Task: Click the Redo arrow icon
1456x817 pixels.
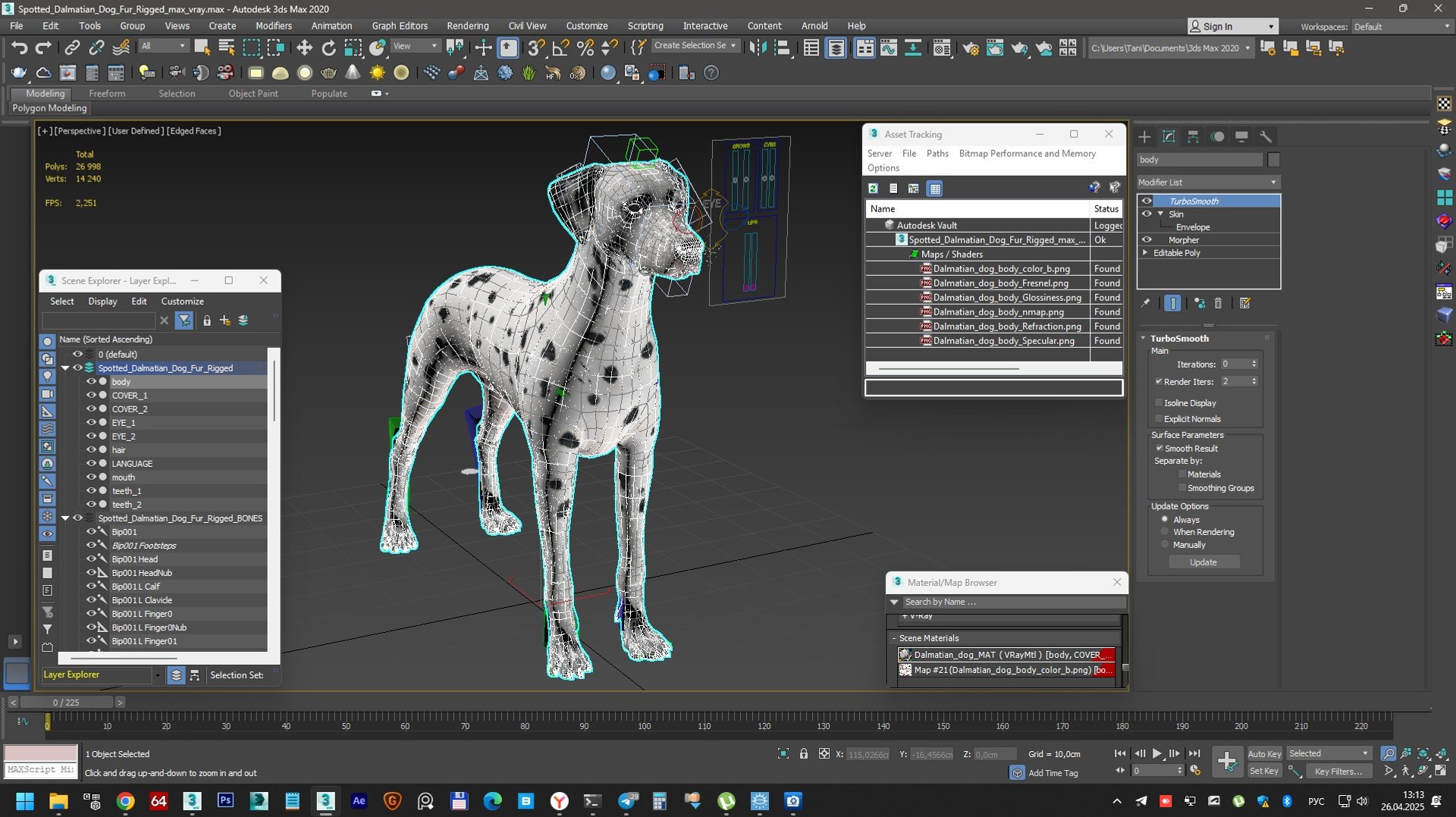Action: pyautogui.click(x=43, y=48)
